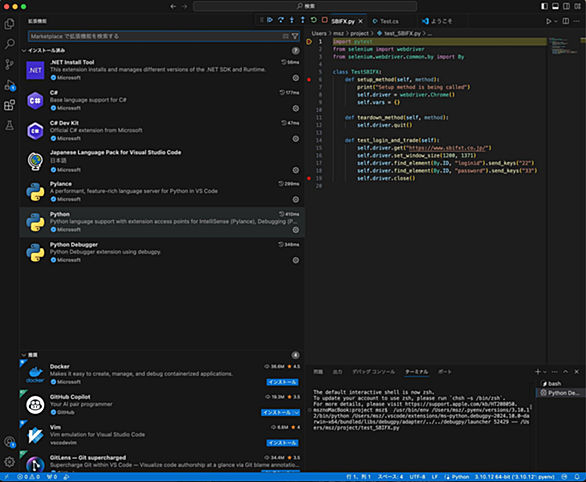The height and width of the screenshot is (482, 586).
Task: Stop the debug session
Action: pyautogui.click(x=324, y=20)
